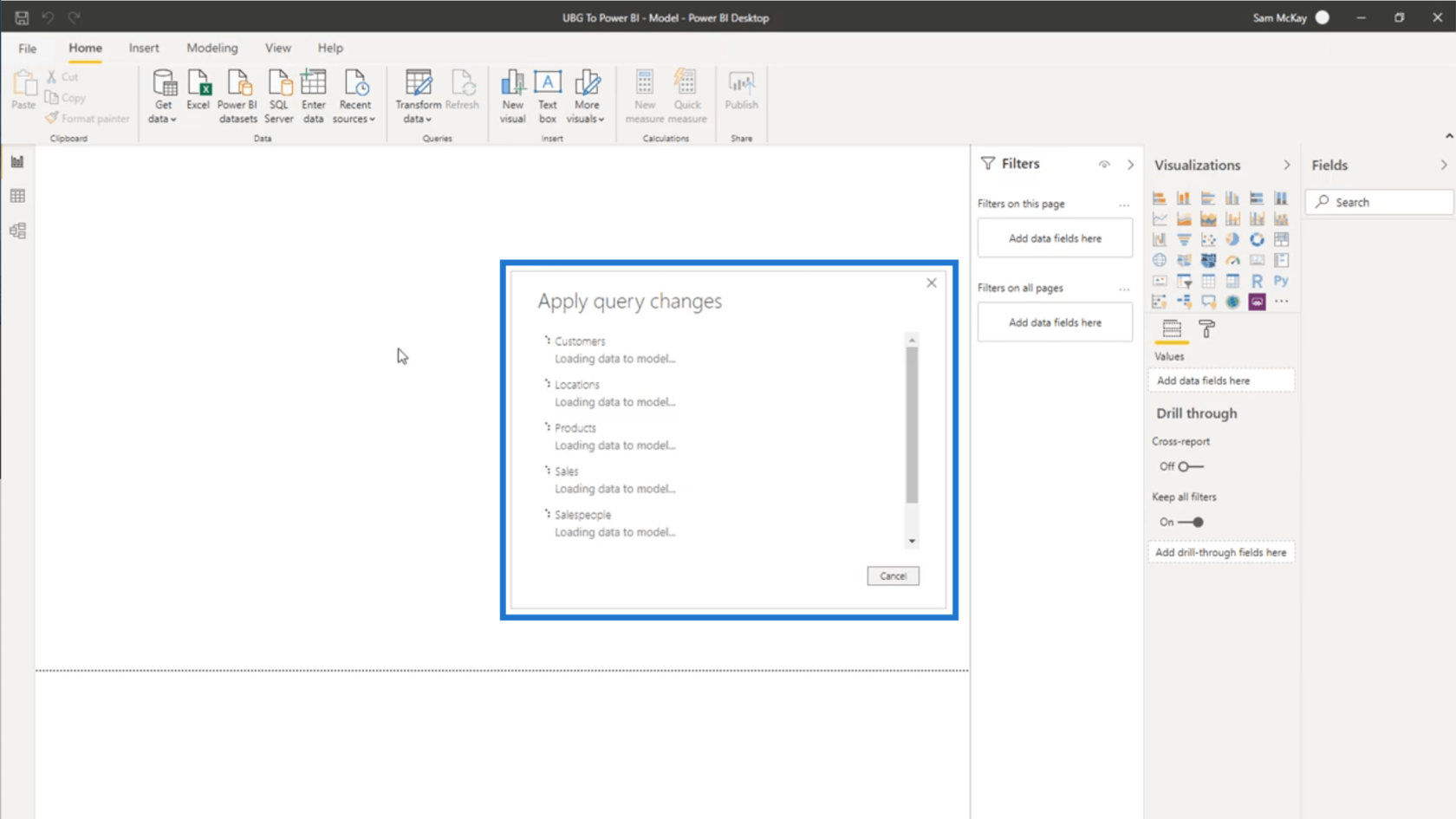The image size is (1456, 819).
Task: Switch to the Insert ribbon tab
Action: click(x=144, y=48)
